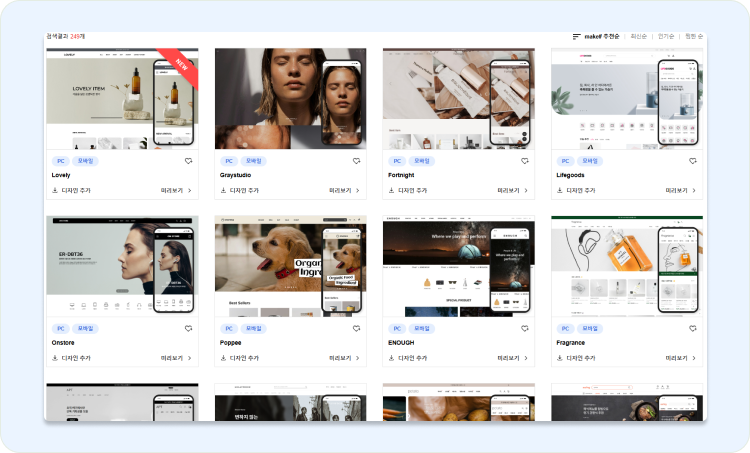
Task: Click the heart icon on Poppee card
Action: click(x=357, y=328)
